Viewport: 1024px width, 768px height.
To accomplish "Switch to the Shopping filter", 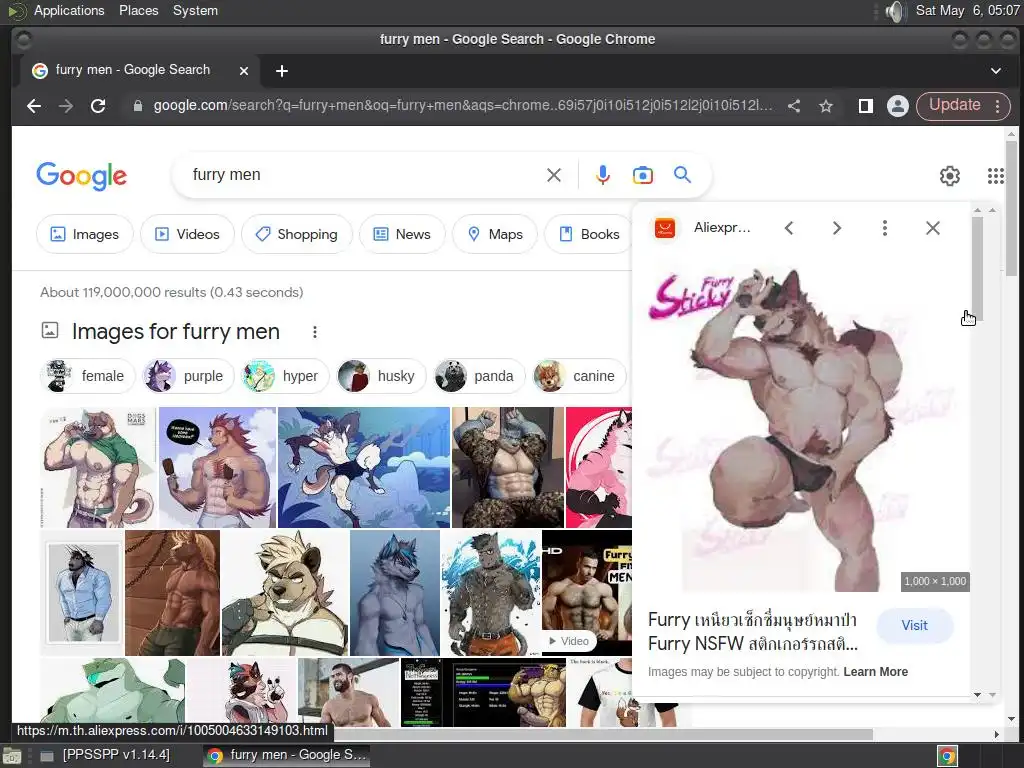I will point(297,234).
